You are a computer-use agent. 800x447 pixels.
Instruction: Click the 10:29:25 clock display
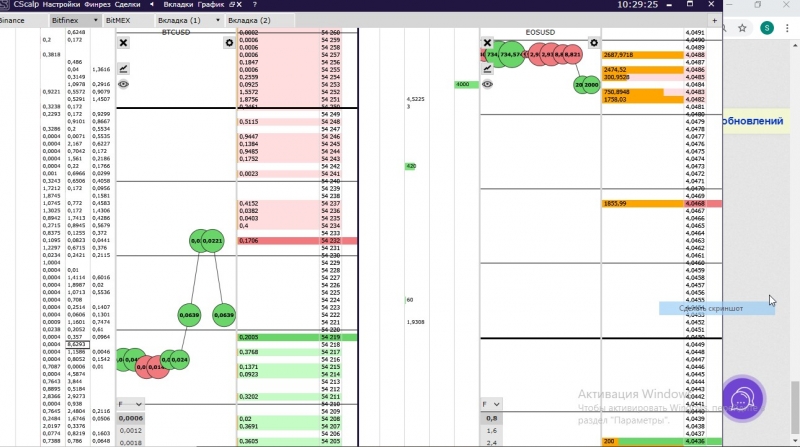637,5
